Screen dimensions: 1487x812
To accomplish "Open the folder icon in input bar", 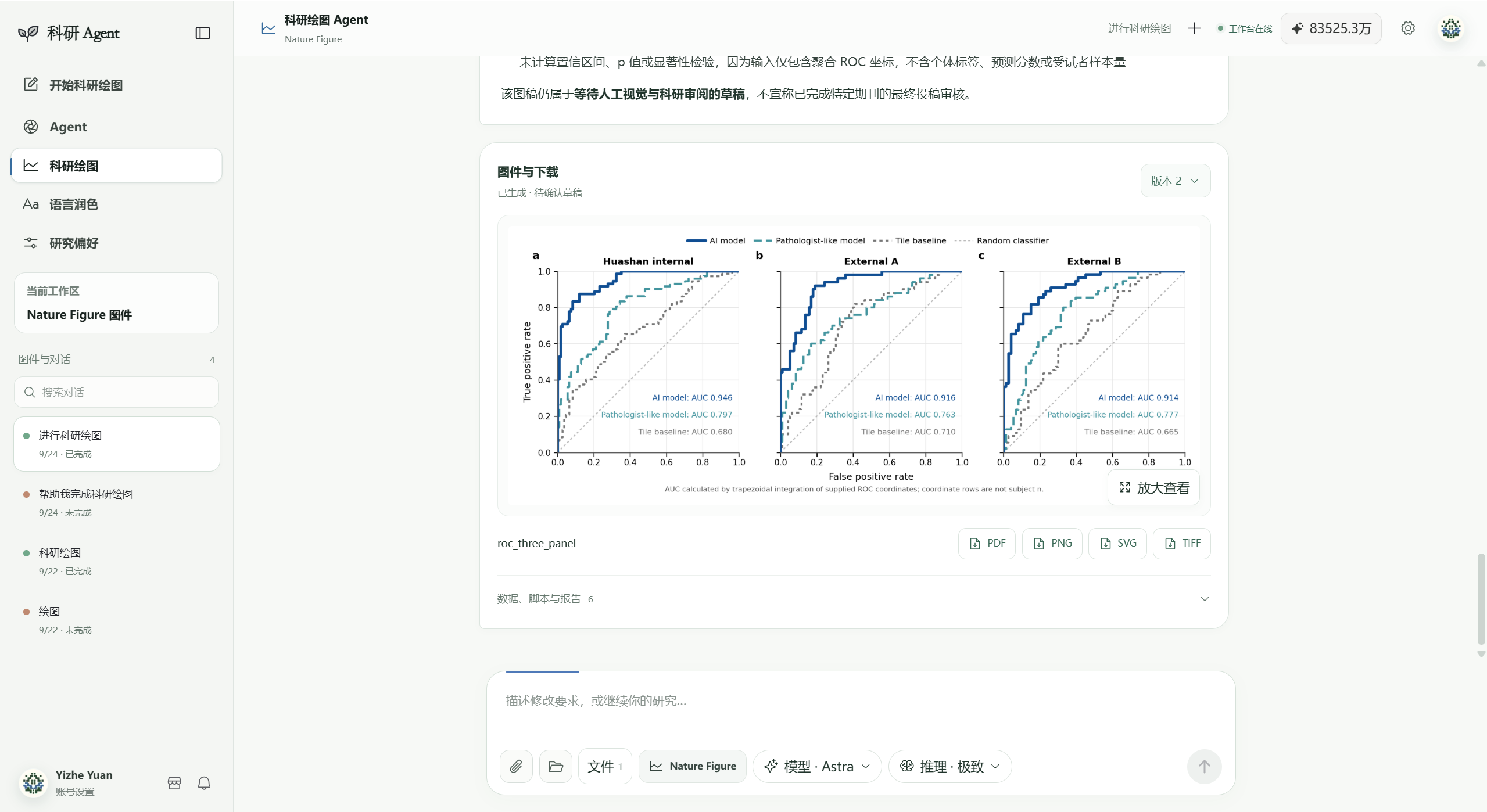I will 556,766.
